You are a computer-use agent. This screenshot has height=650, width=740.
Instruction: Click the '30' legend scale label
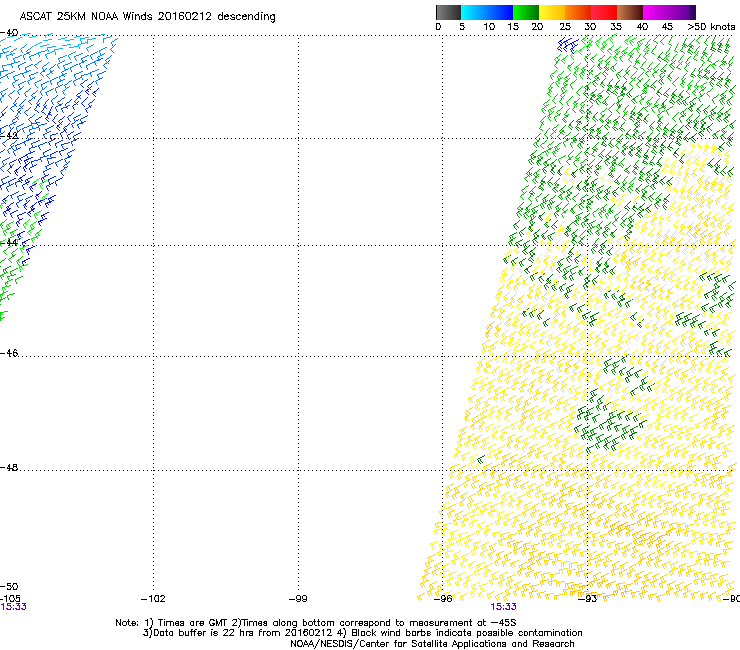tap(590, 27)
